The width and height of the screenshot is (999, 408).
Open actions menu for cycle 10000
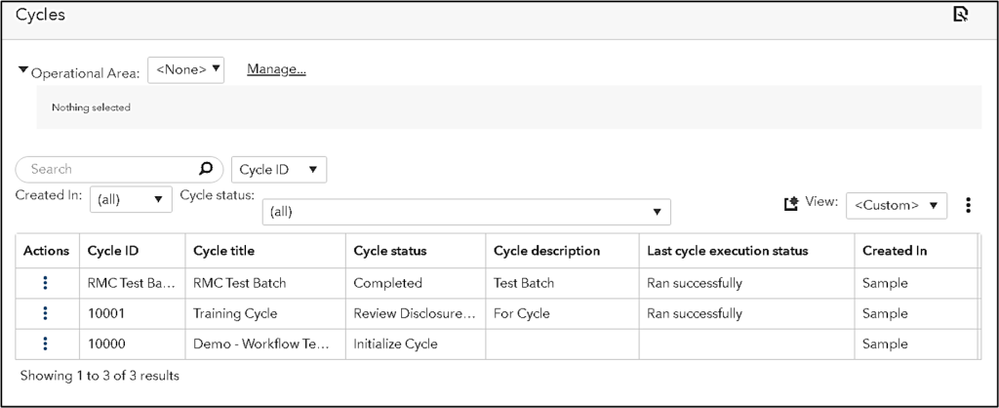pos(45,343)
